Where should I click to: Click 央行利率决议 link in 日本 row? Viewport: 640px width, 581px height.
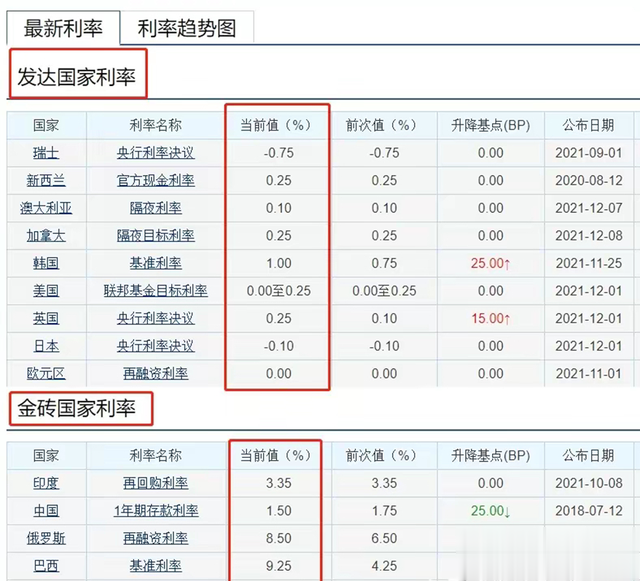point(156,346)
